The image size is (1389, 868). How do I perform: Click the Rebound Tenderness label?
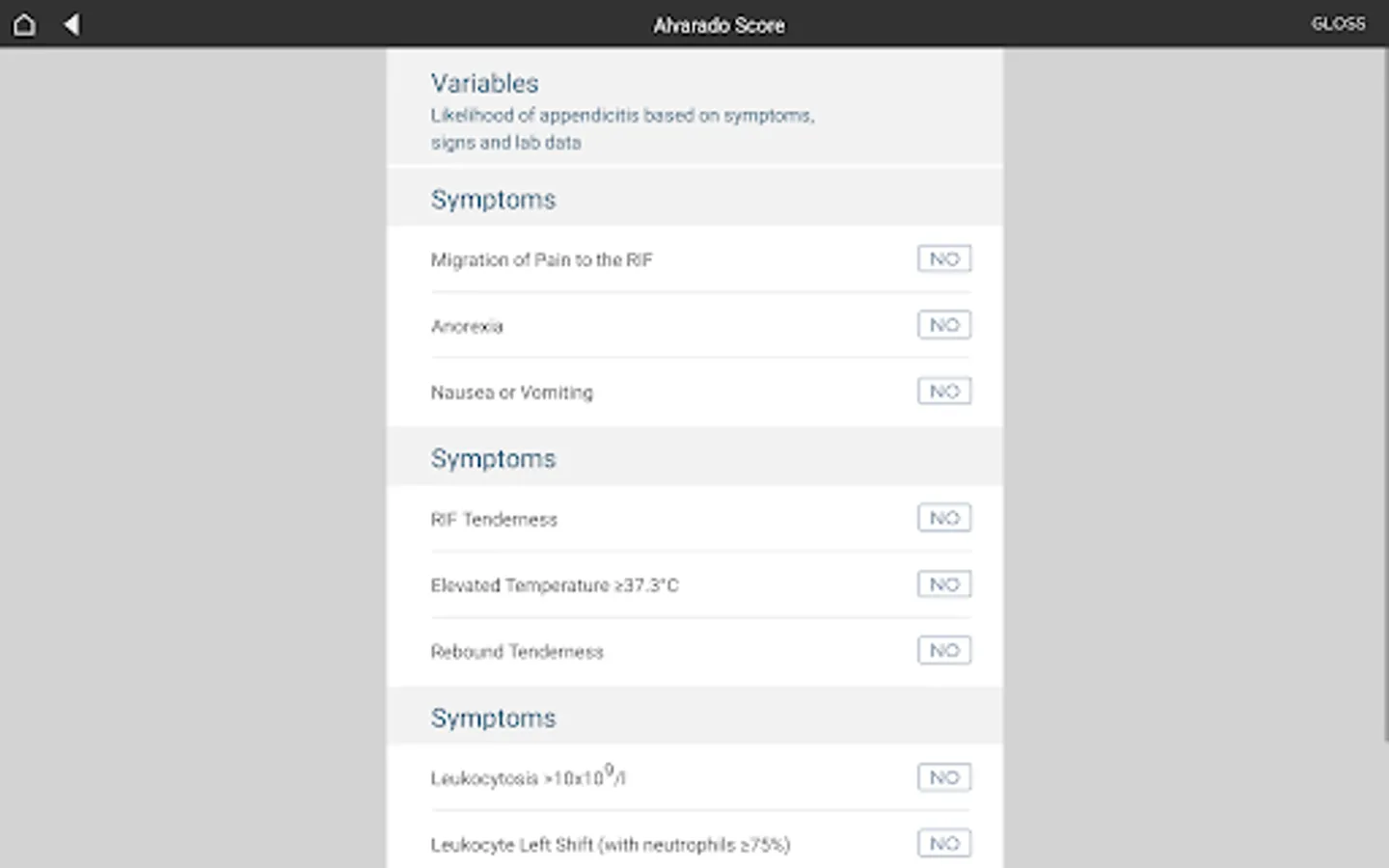[x=517, y=652]
